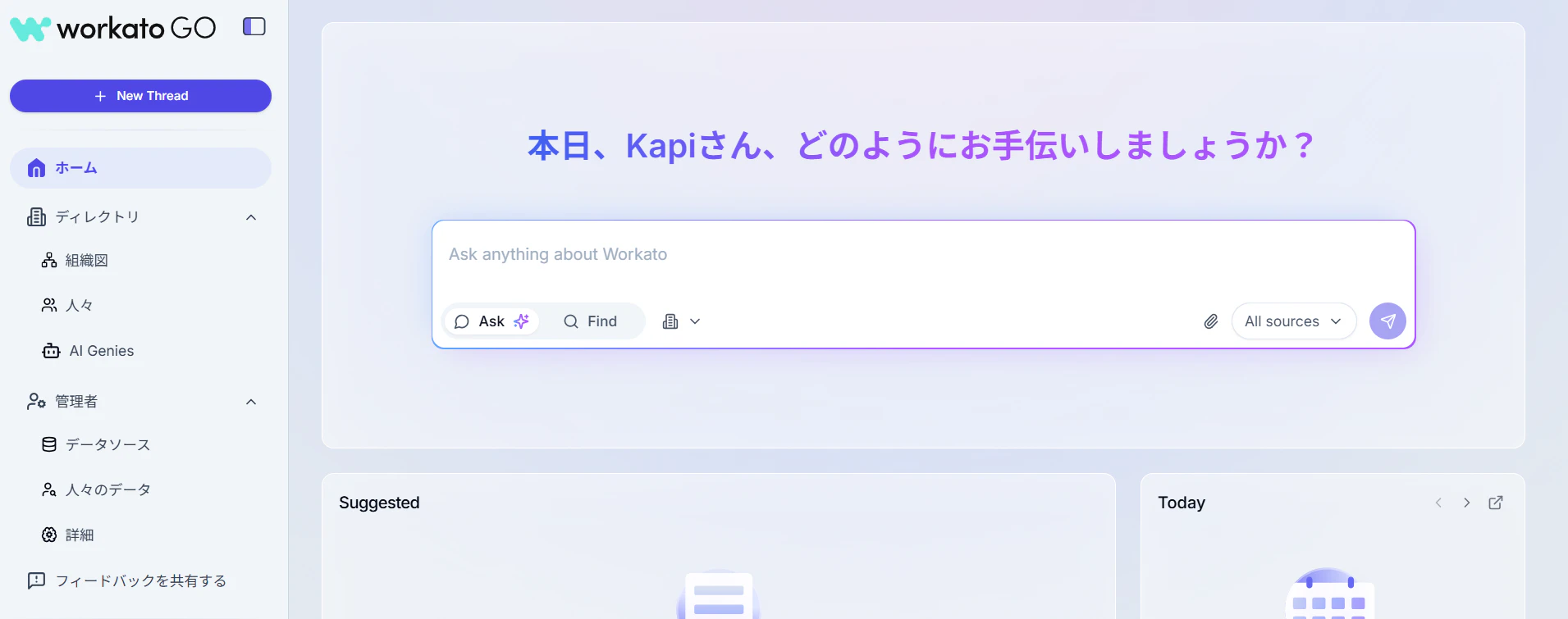Toggle the sidebar collapse icon

point(254,26)
